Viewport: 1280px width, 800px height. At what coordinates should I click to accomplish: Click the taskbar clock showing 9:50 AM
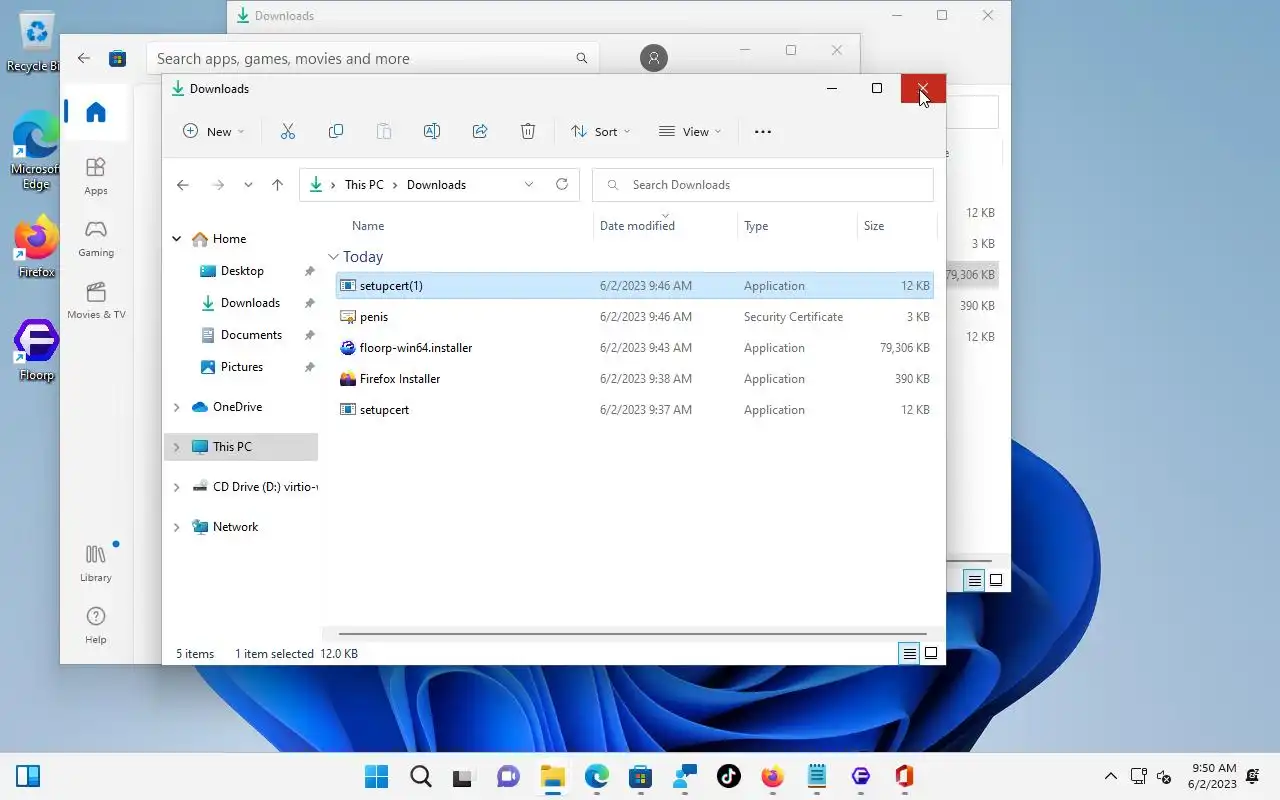[x=1213, y=776]
